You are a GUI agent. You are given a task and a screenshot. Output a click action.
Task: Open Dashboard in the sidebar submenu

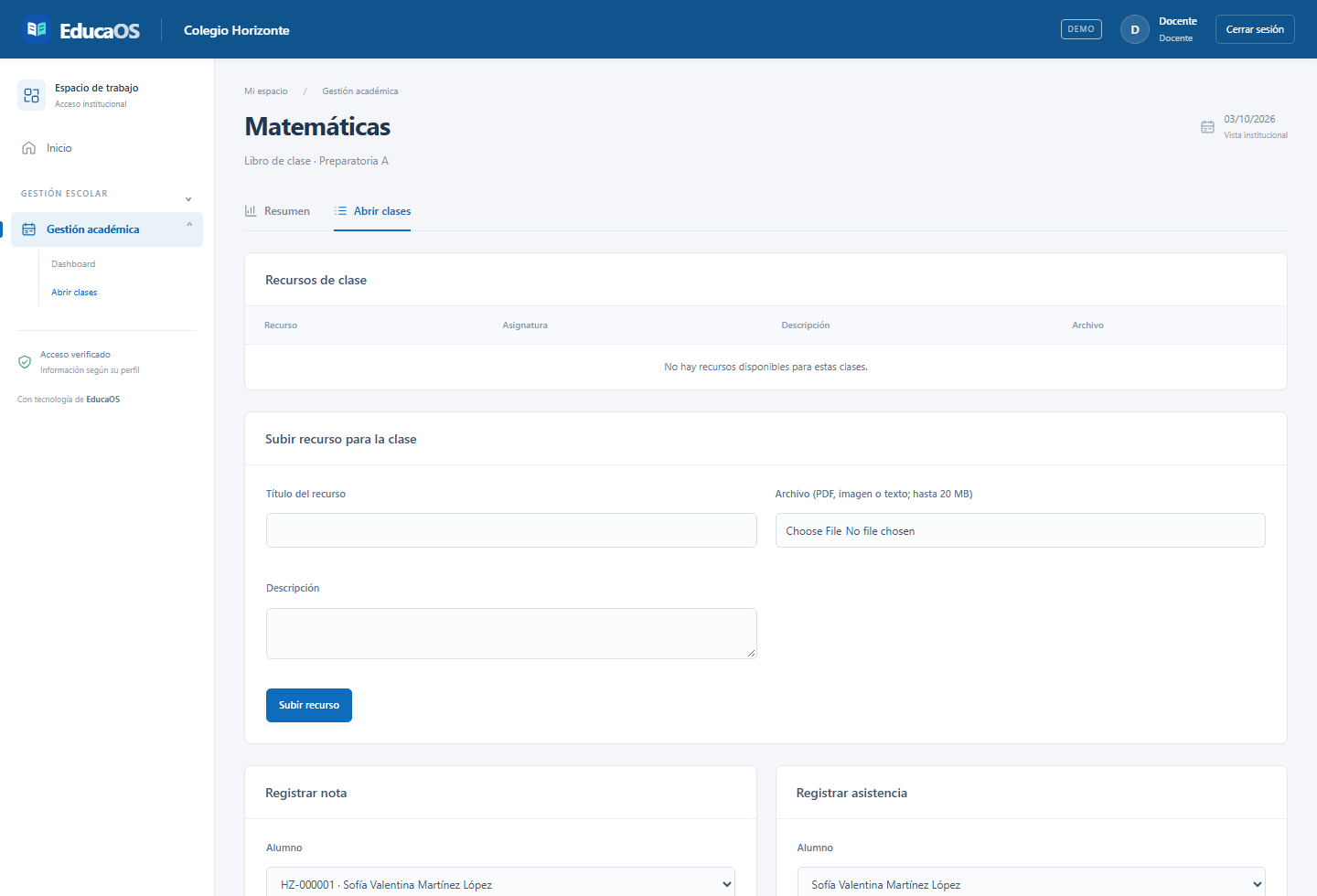click(x=73, y=264)
